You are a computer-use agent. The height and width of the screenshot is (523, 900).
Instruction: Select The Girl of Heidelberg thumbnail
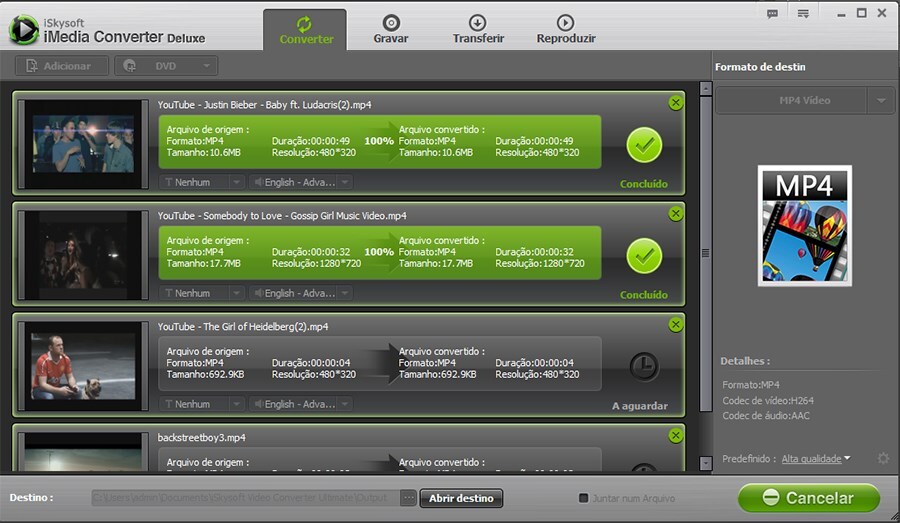(83, 366)
